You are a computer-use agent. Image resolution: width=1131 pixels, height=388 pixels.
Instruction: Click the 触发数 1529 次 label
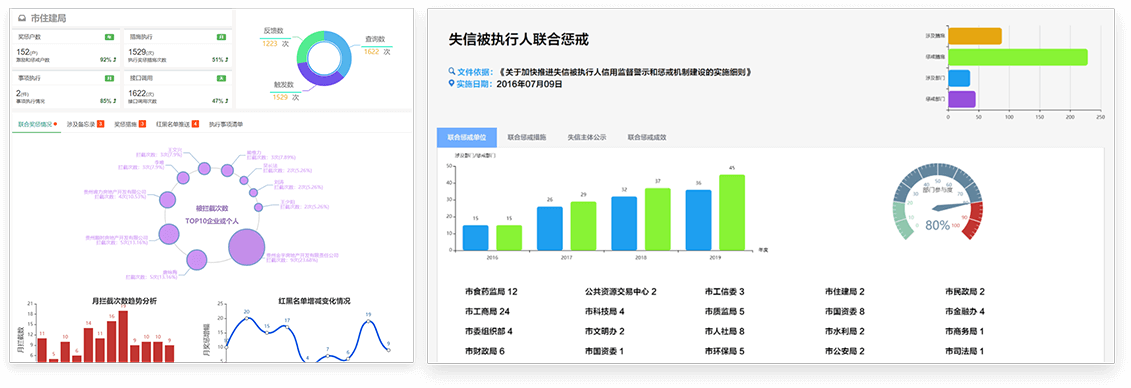pyautogui.click(x=286, y=91)
